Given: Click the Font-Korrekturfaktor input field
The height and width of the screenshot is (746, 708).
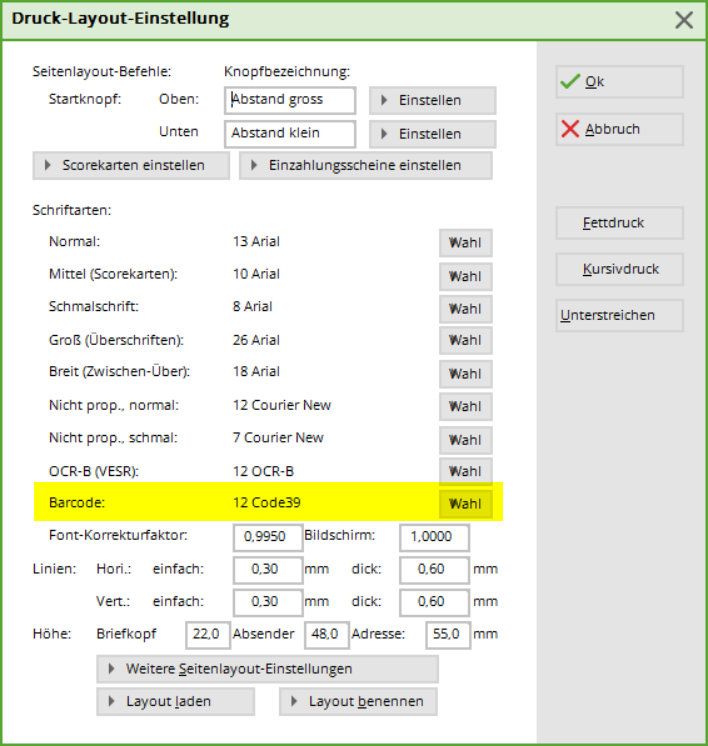Looking at the screenshot, I should [267, 537].
